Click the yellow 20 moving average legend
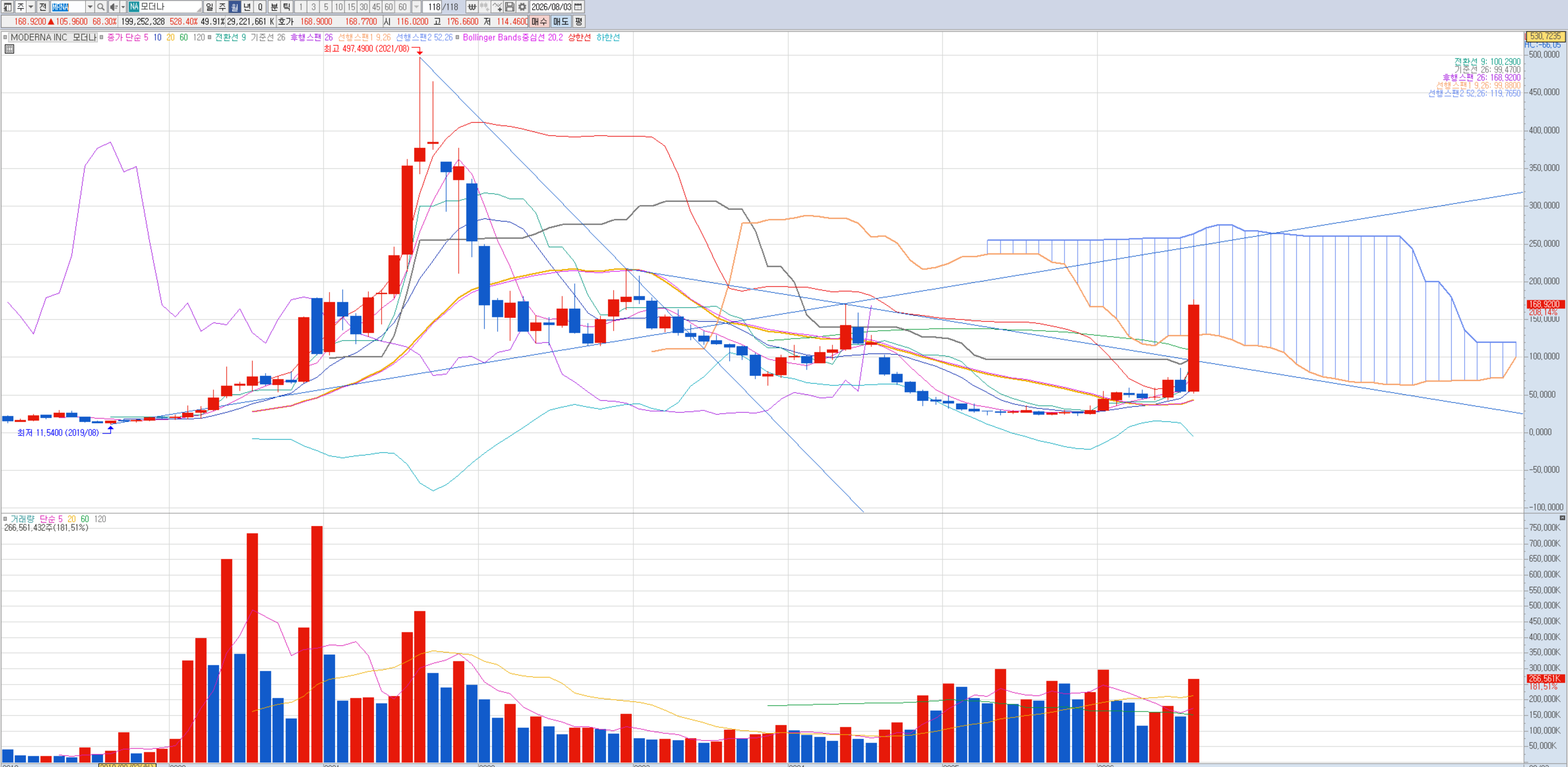Screen dimensions: 1568x767 coord(171,37)
